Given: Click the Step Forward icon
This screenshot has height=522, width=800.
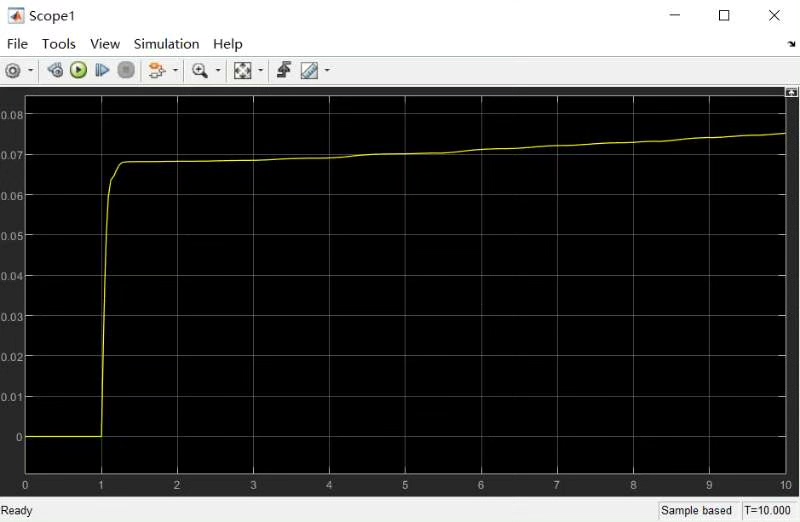Looking at the screenshot, I should [102, 70].
